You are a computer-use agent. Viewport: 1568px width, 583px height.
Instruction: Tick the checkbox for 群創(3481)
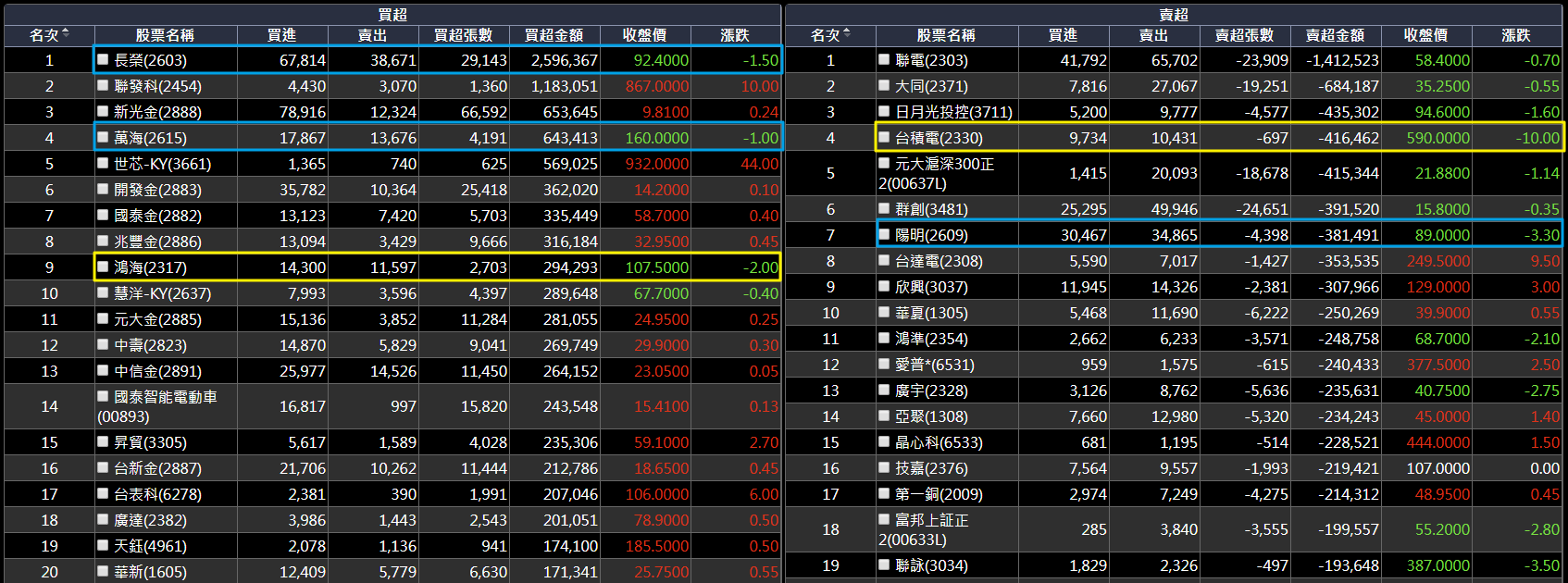[884, 208]
